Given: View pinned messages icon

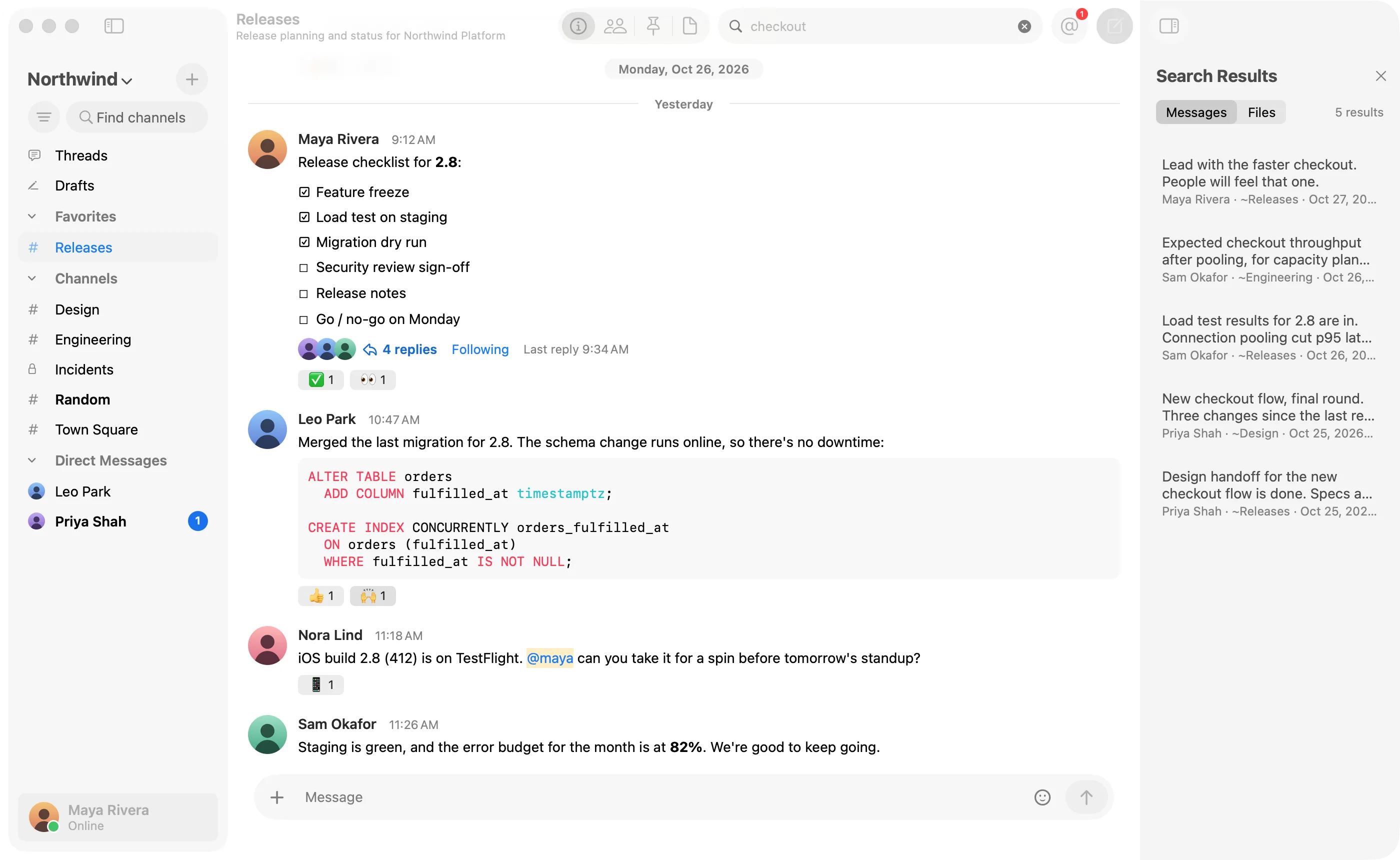Looking at the screenshot, I should tap(653, 26).
